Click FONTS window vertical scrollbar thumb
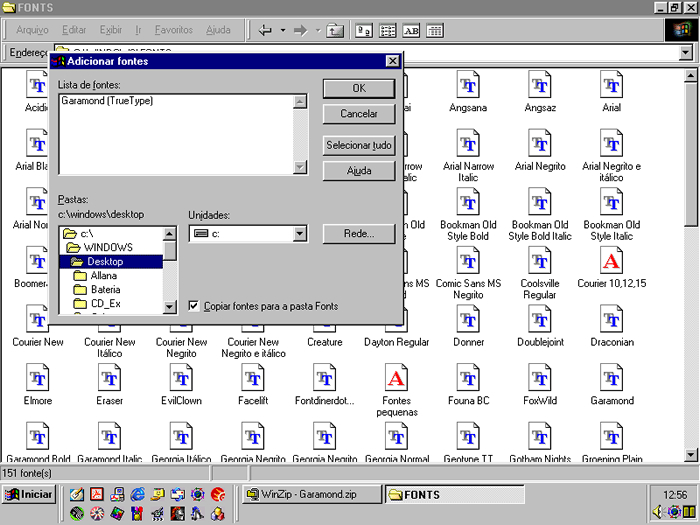Image resolution: width=700 pixels, height=525 pixels. [x=691, y=154]
